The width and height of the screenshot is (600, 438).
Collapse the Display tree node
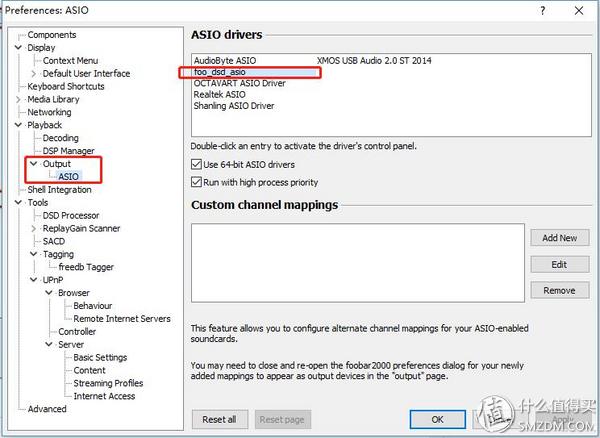(x=20, y=48)
